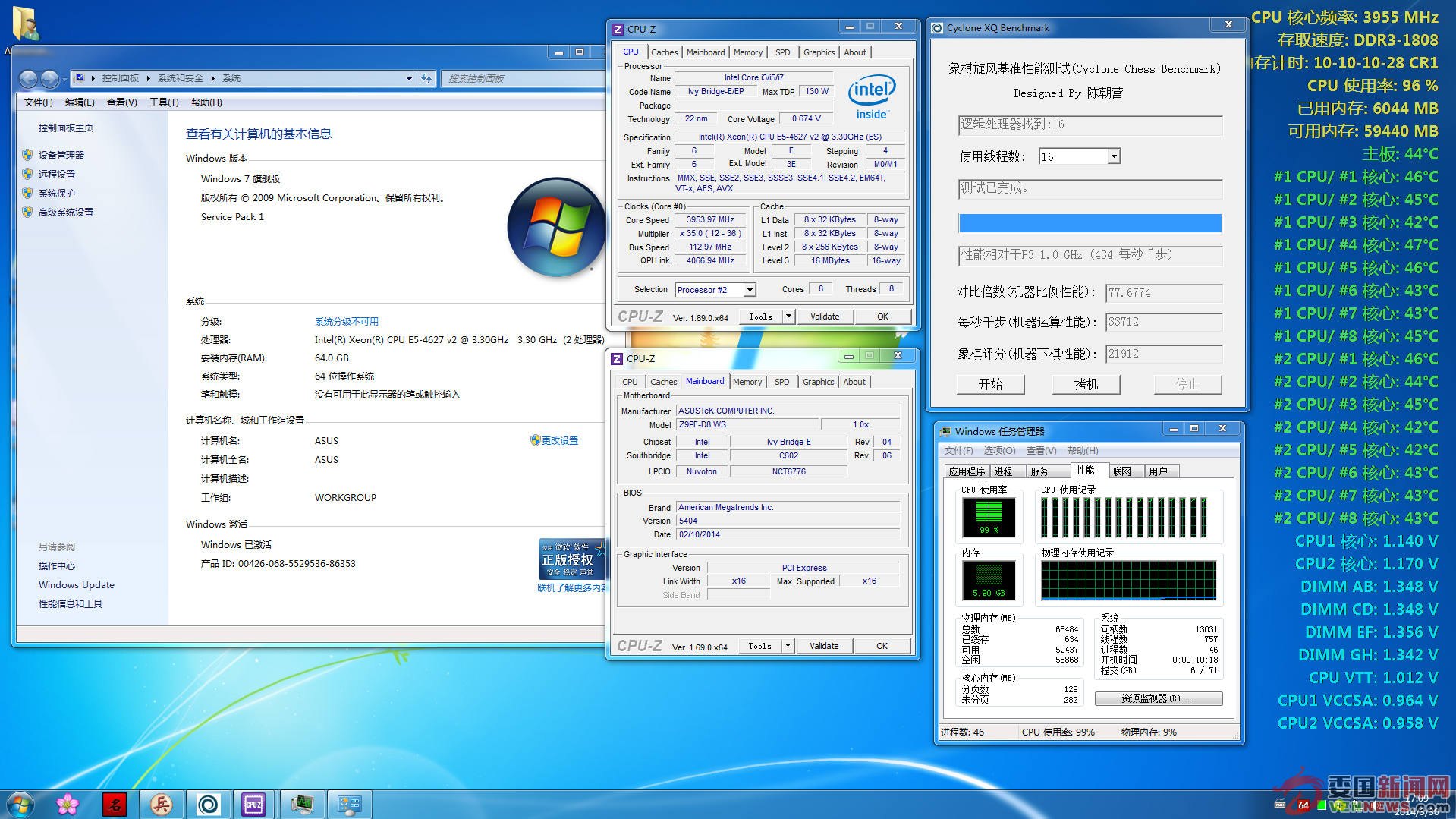Click the CPU-Z icon in upper window title

point(618,29)
